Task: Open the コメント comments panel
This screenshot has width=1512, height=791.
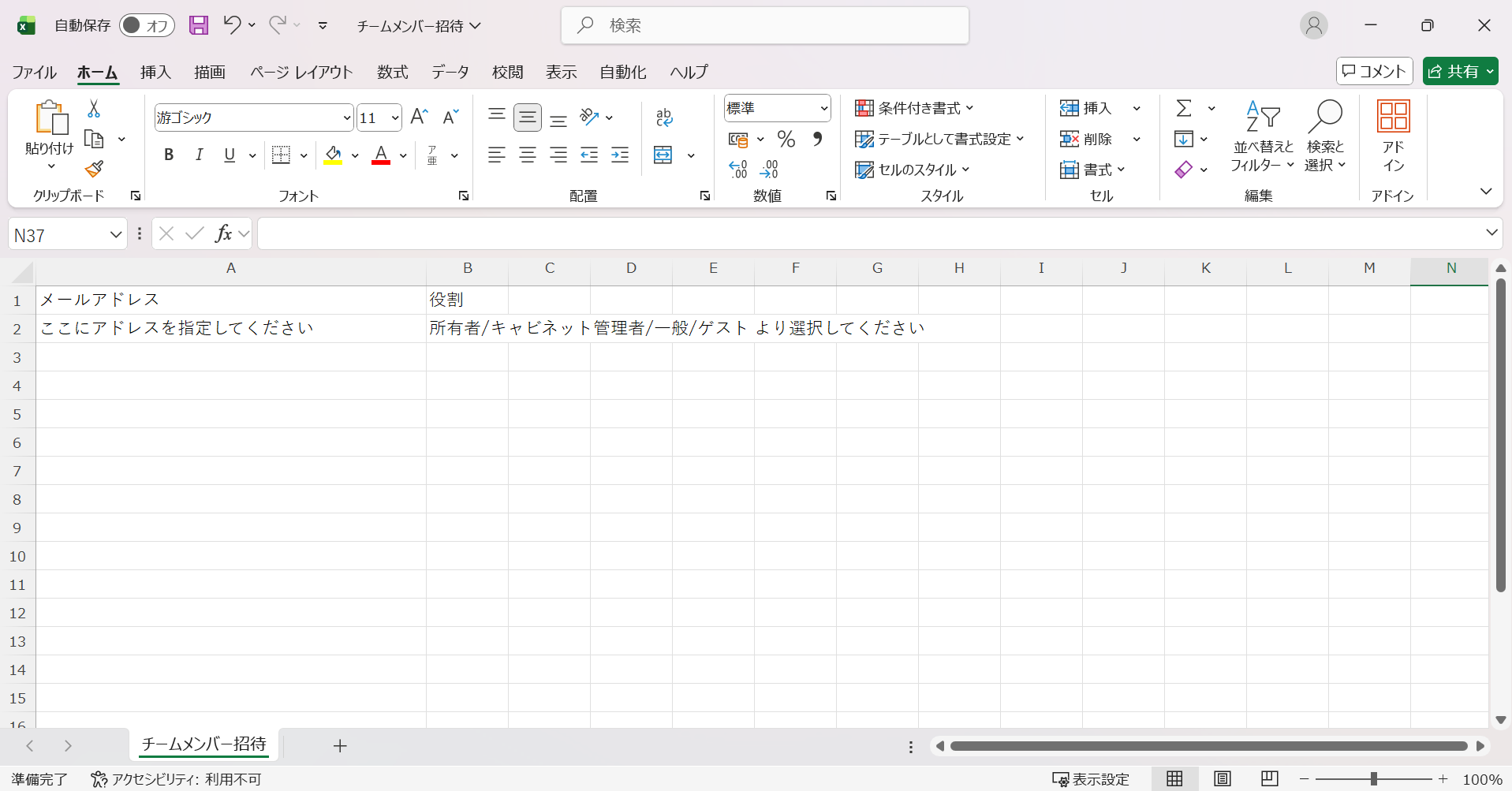Action: coord(1374,71)
